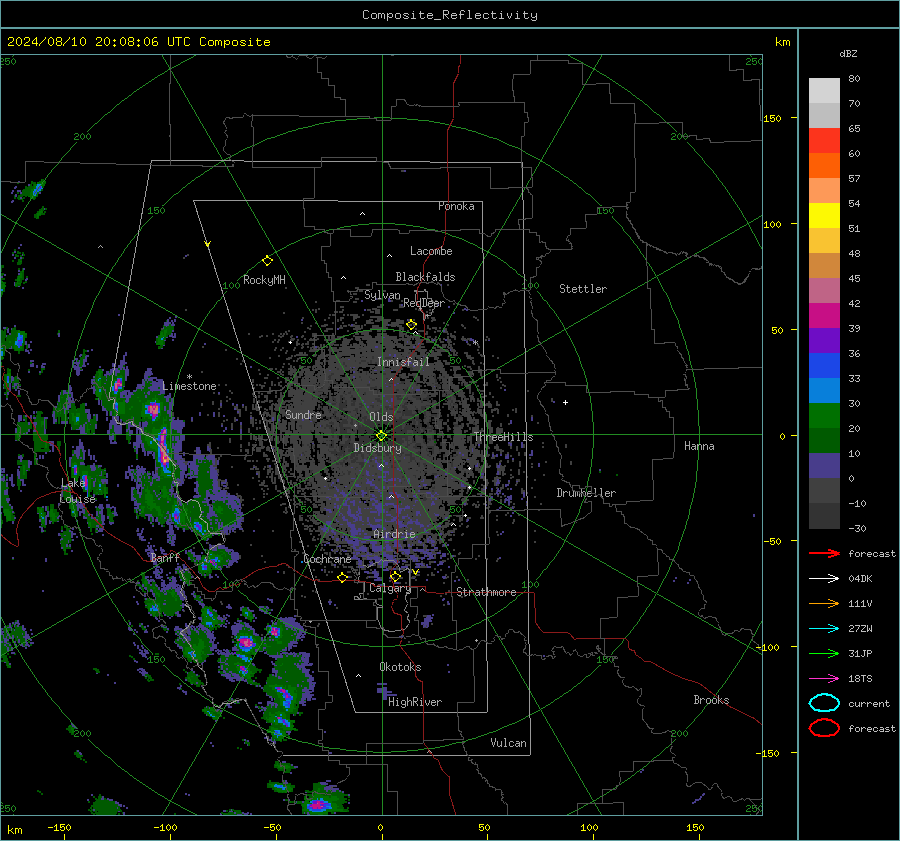Click the Stettler town label

point(583,289)
